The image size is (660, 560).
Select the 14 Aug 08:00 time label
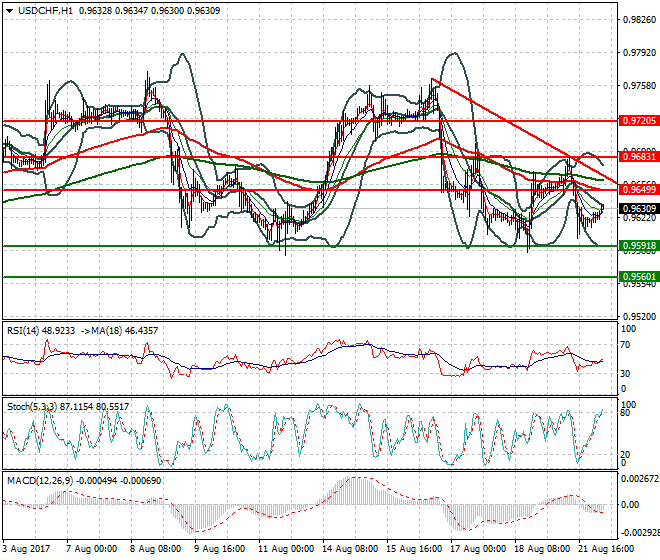pos(348,549)
